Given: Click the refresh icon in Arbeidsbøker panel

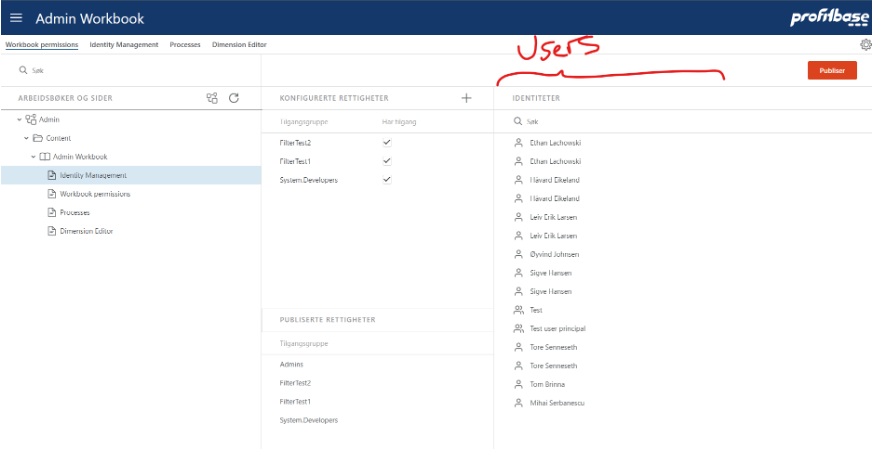Looking at the screenshot, I should click(x=234, y=98).
